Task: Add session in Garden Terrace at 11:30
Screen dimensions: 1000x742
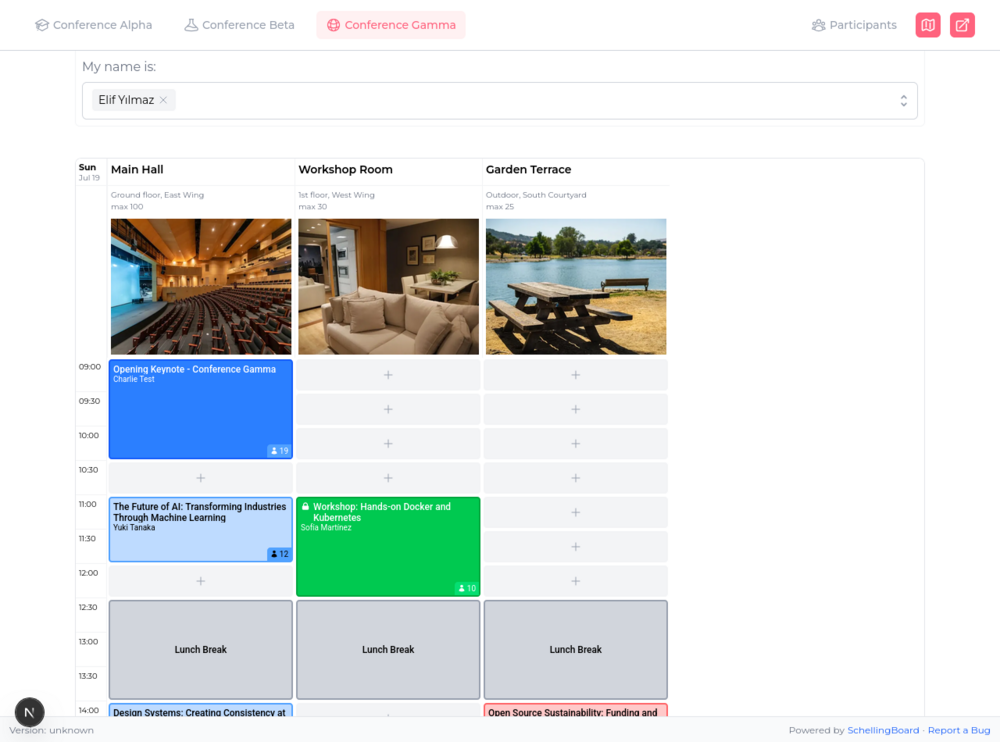Action: [x=576, y=547]
